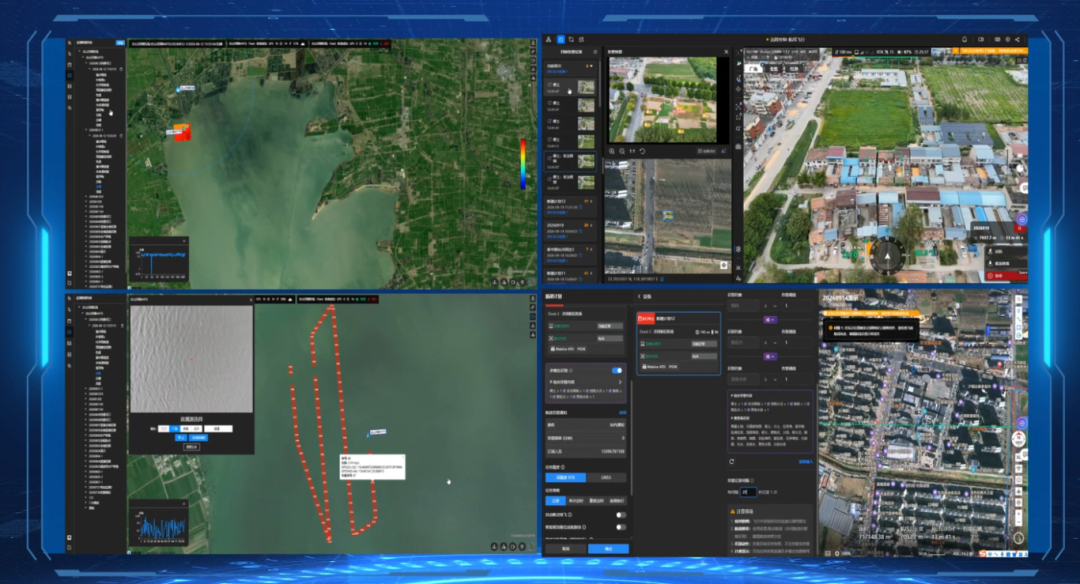
Task: Click the blue 确定 Confirm button in the plan panel
Action: [x=608, y=549]
